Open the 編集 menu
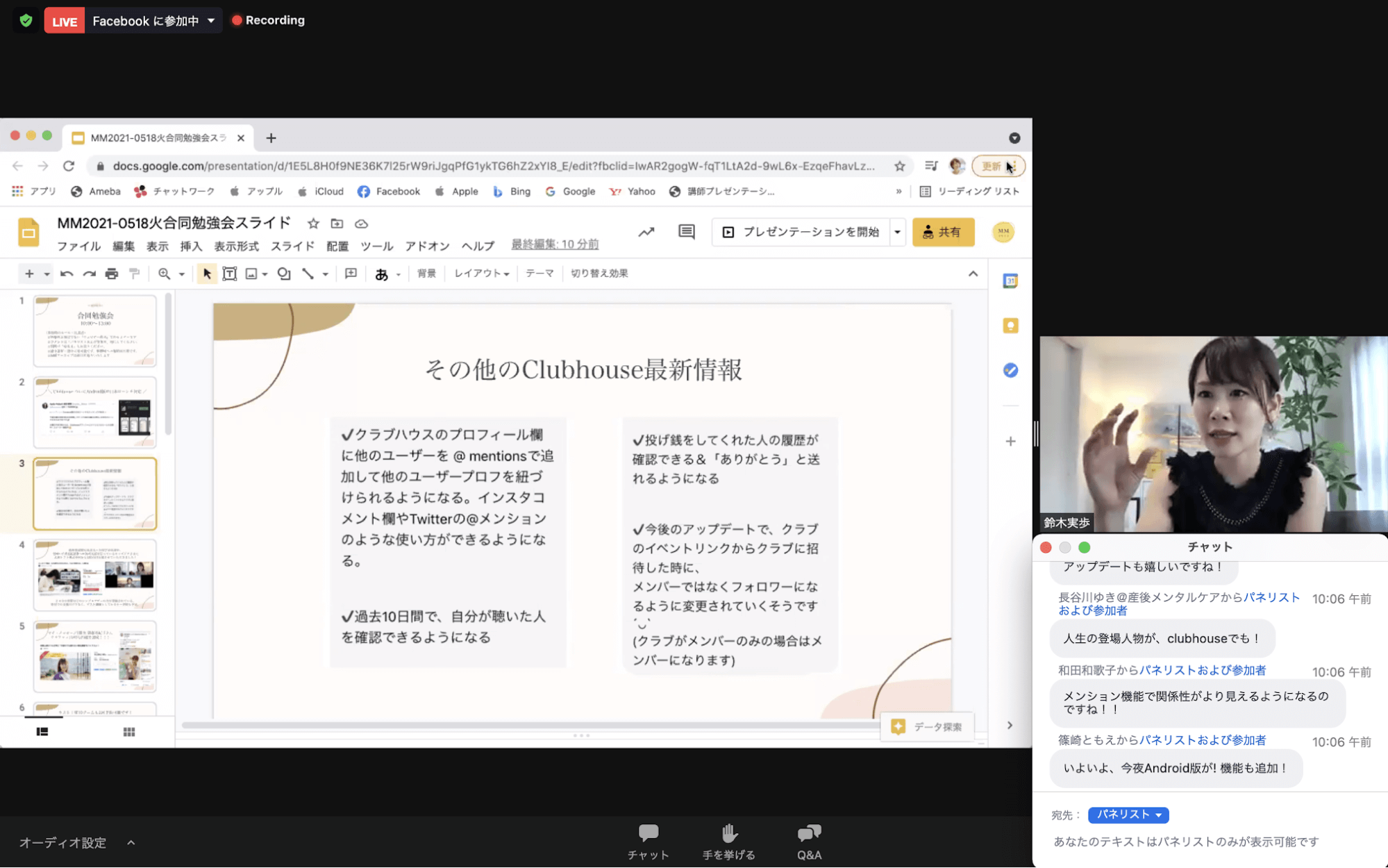The height and width of the screenshot is (868, 1388). tap(124, 246)
